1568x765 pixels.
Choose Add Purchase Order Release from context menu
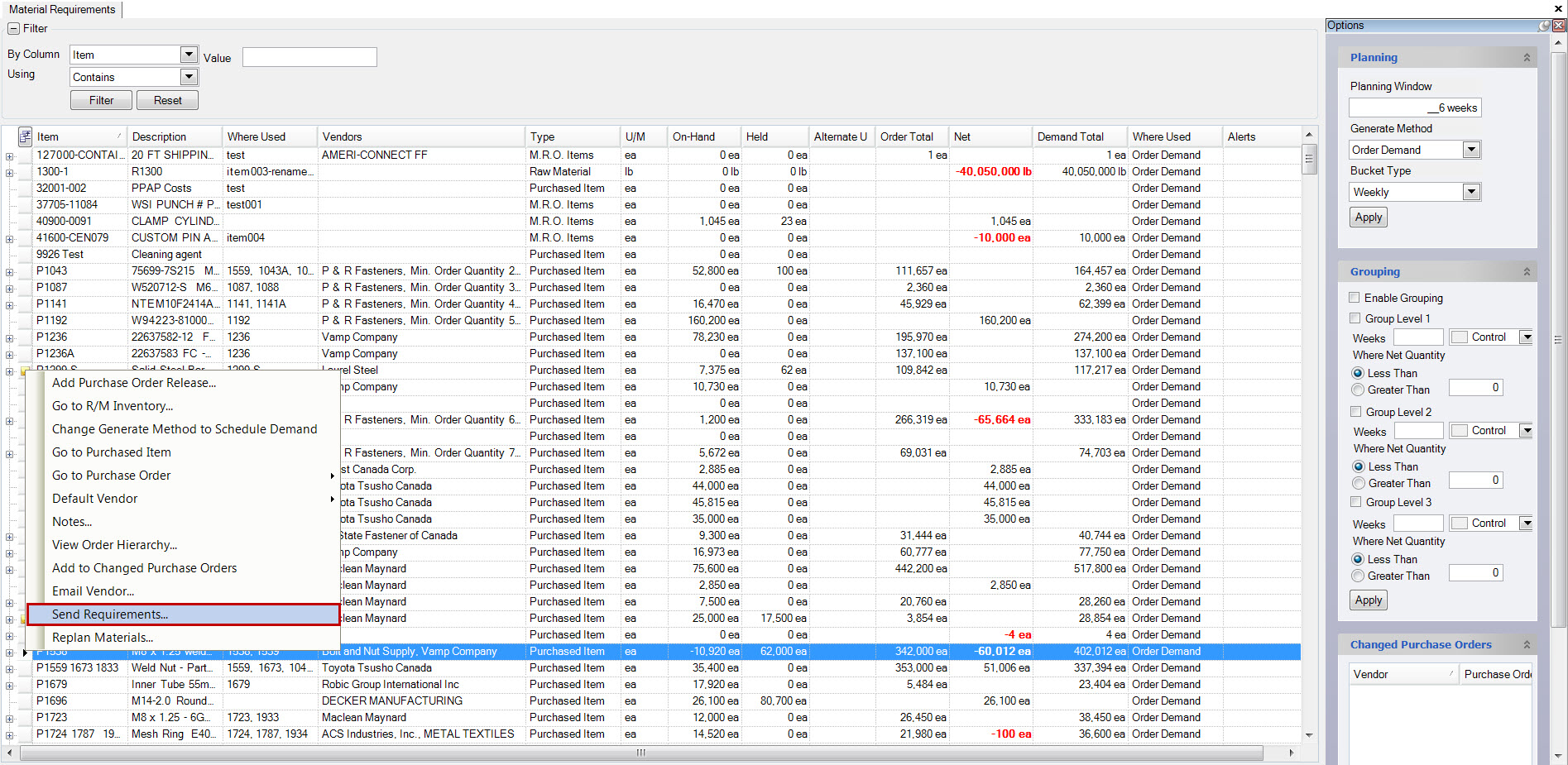coord(183,383)
